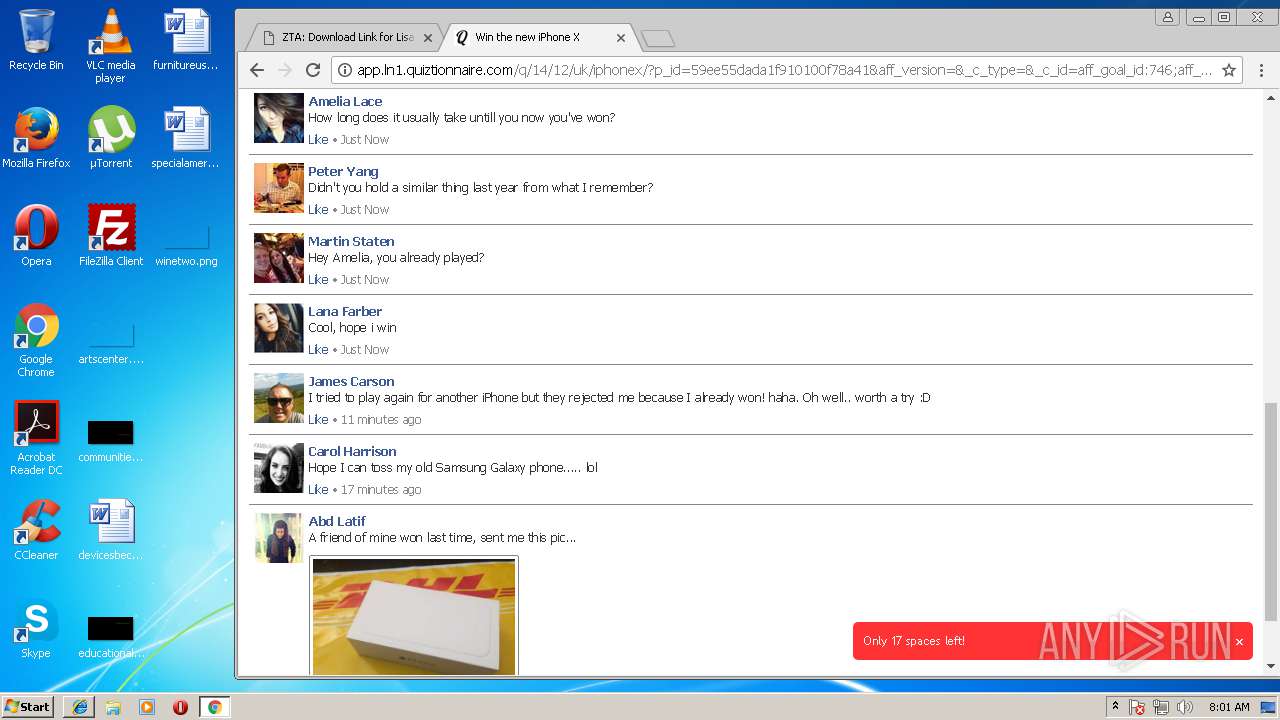
Task: Click Martin Staten's name link
Action: click(x=351, y=241)
